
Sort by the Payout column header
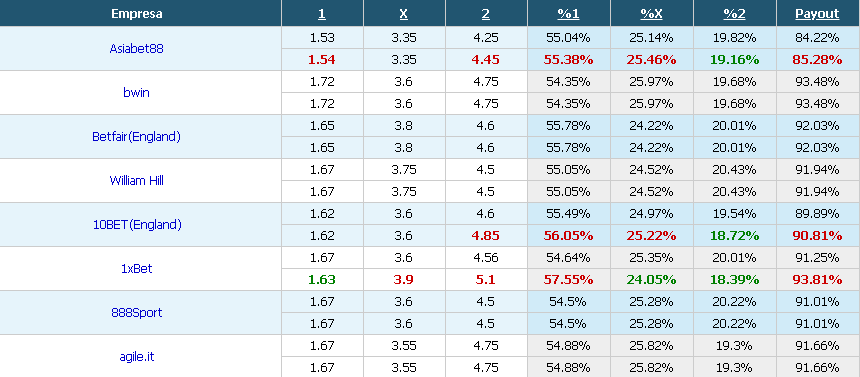pyautogui.click(x=817, y=14)
